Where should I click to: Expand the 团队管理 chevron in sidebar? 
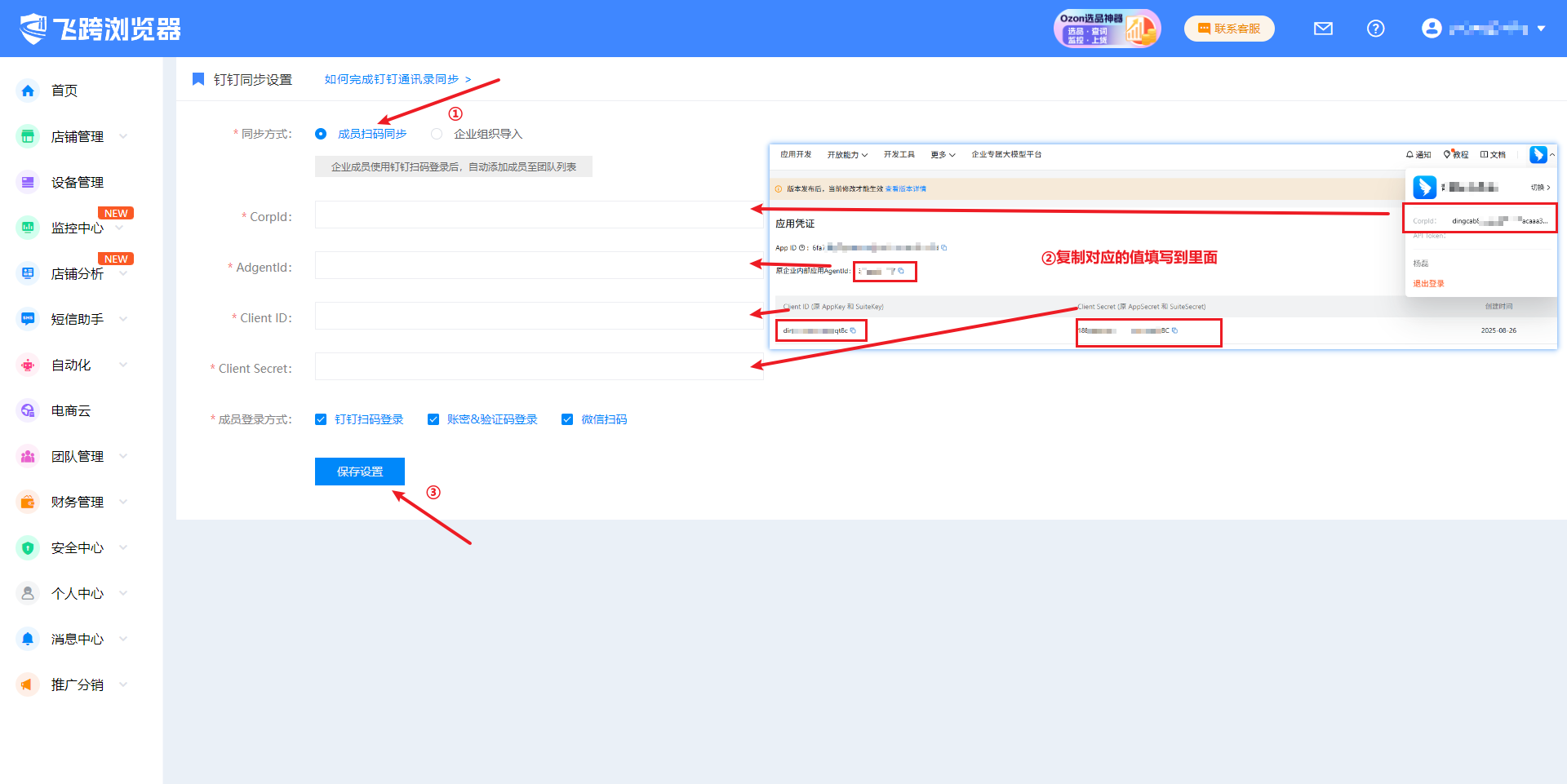[x=123, y=456]
